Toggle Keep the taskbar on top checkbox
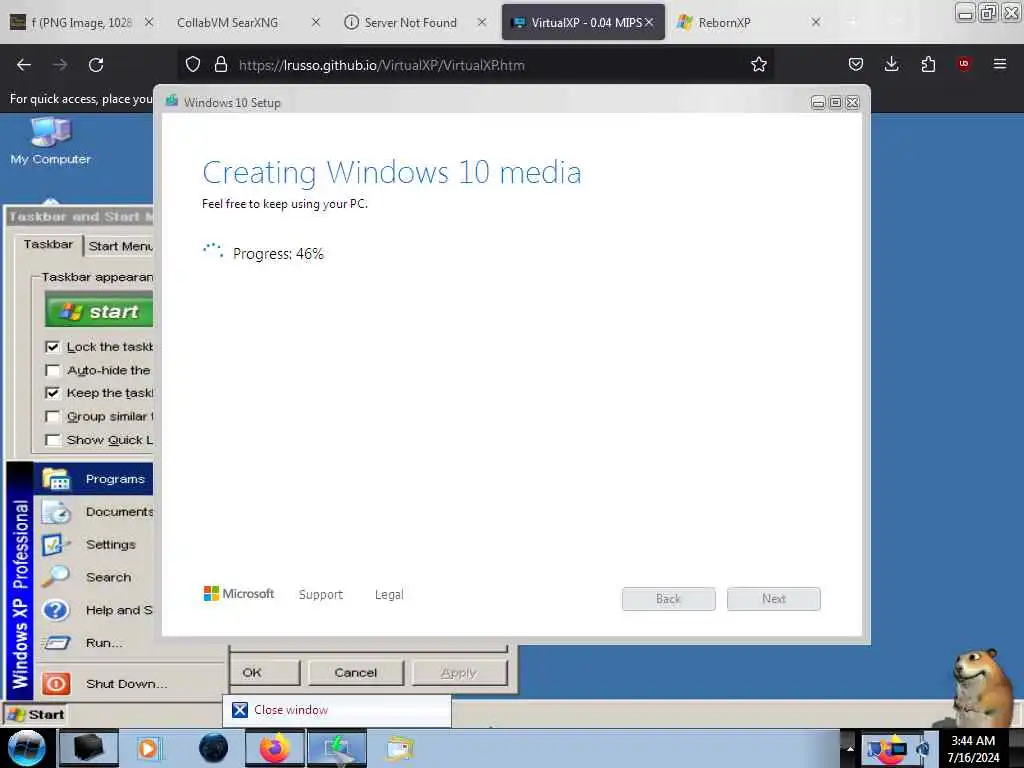The height and width of the screenshot is (768, 1024). (x=52, y=393)
